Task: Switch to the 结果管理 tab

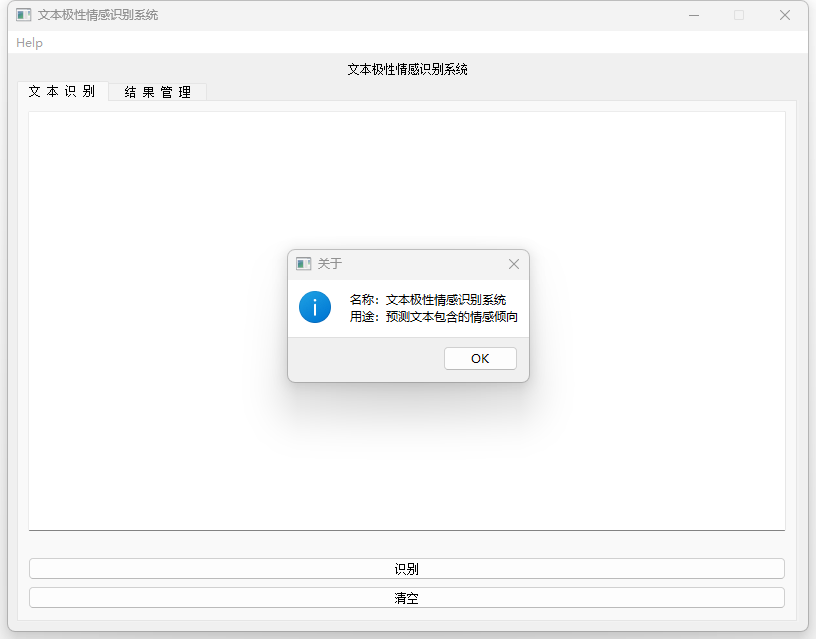Action: [158, 92]
